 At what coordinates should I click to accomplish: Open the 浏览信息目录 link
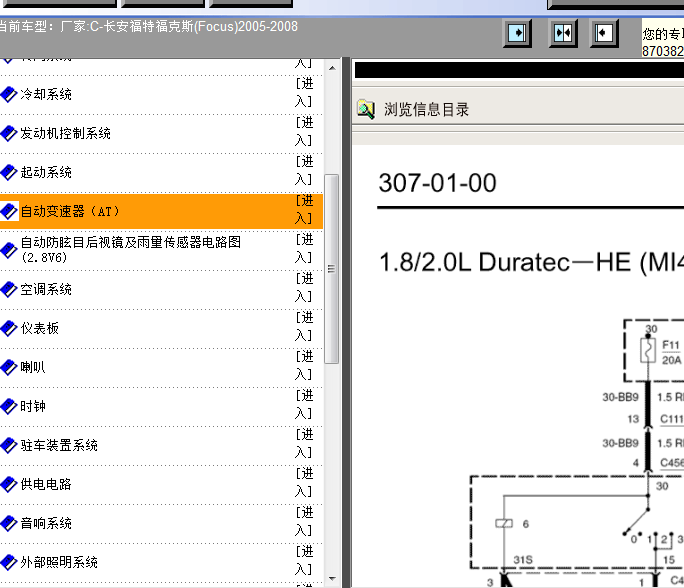[426, 109]
